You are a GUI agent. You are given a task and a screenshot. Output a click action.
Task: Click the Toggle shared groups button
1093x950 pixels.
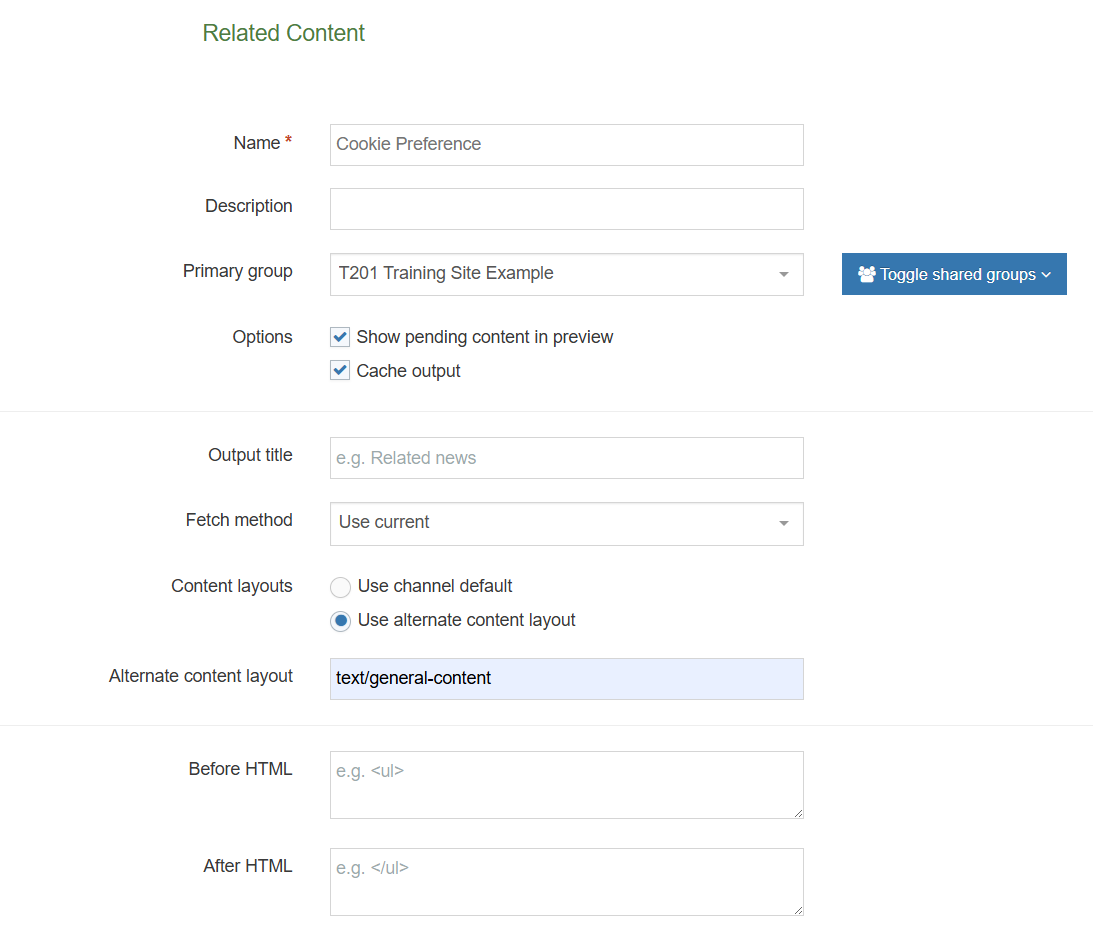953,274
